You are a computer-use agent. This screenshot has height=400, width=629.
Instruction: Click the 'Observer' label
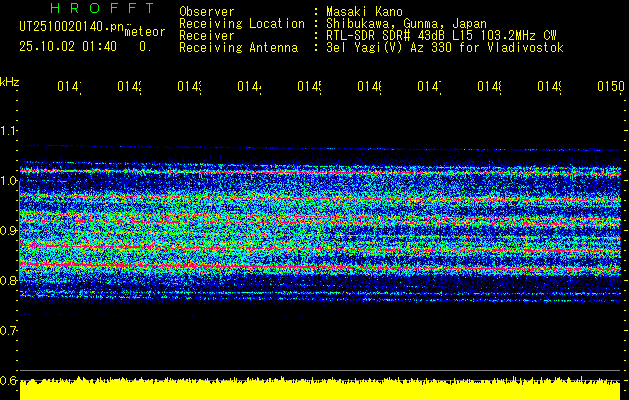tap(207, 12)
